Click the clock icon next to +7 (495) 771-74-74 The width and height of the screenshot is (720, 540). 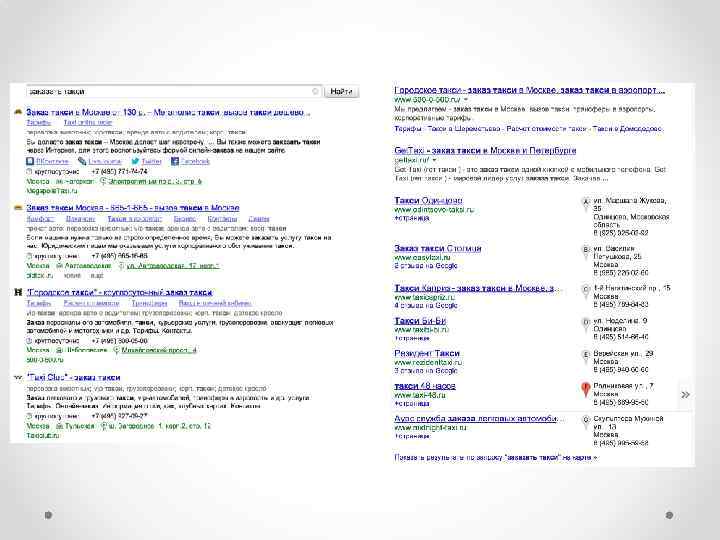[29, 171]
